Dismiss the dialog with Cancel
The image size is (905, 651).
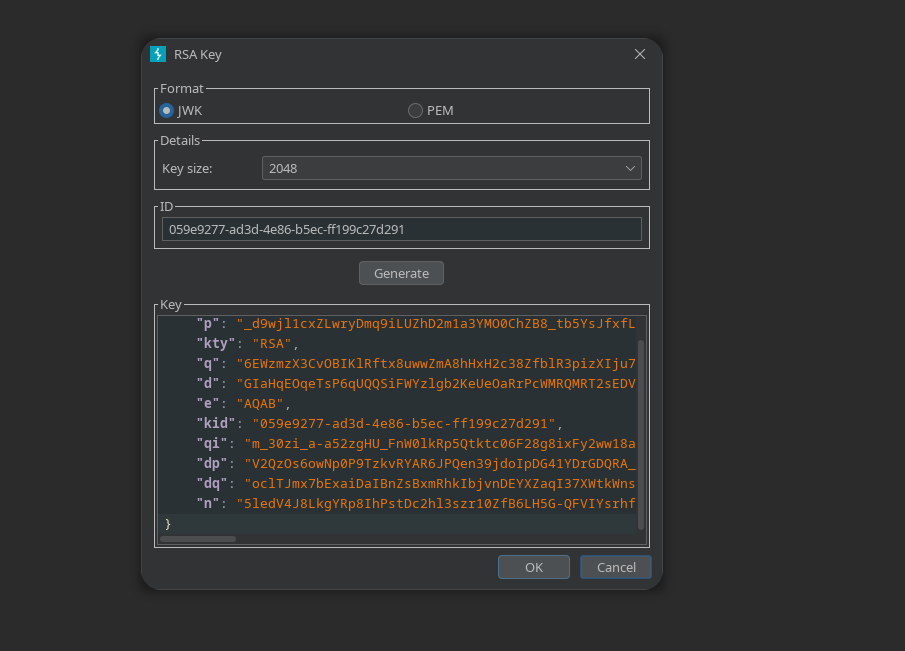(x=616, y=567)
